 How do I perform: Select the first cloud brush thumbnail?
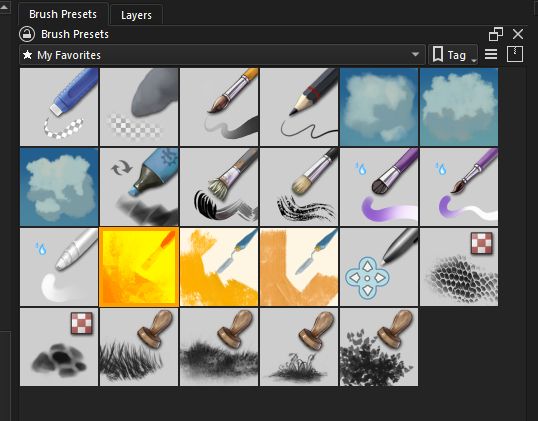tap(379, 107)
